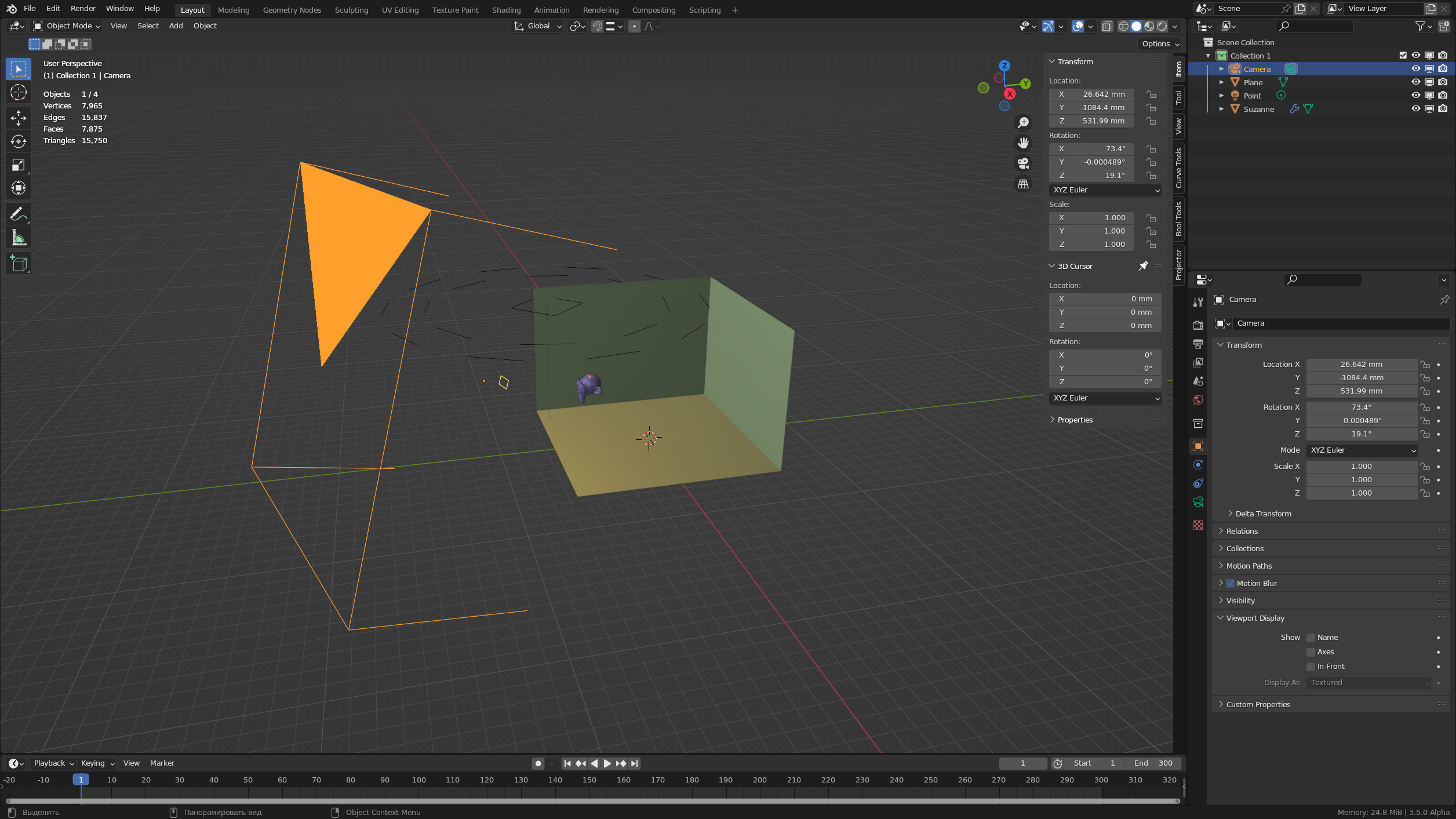Image resolution: width=1456 pixels, height=819 pixels.
Task: Enable In Front checkbox
Action: [1311, 667]
